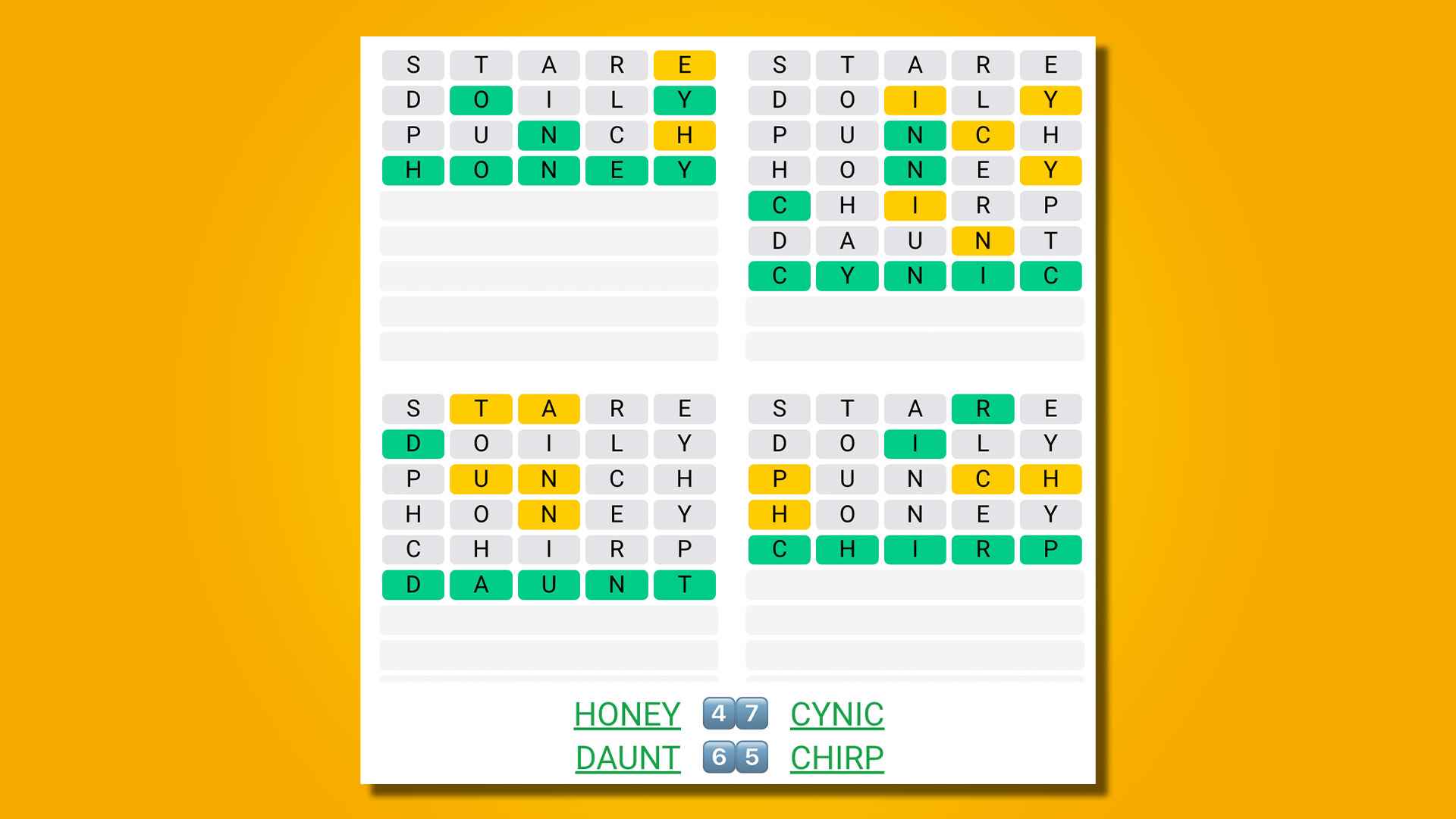Click the green R tile in bottom-right STARE row

[x=981, y=408]
